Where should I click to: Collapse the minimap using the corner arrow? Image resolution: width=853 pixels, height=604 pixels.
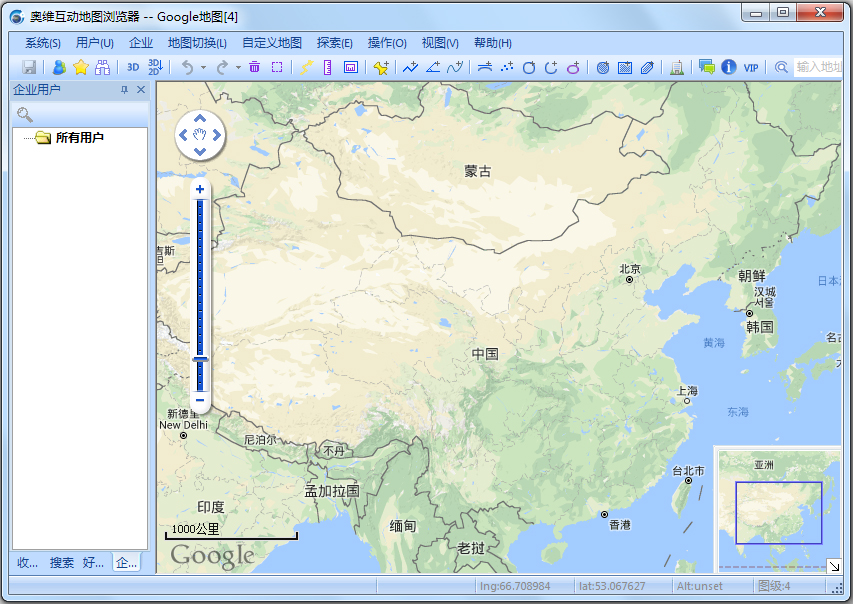point(834,566)
